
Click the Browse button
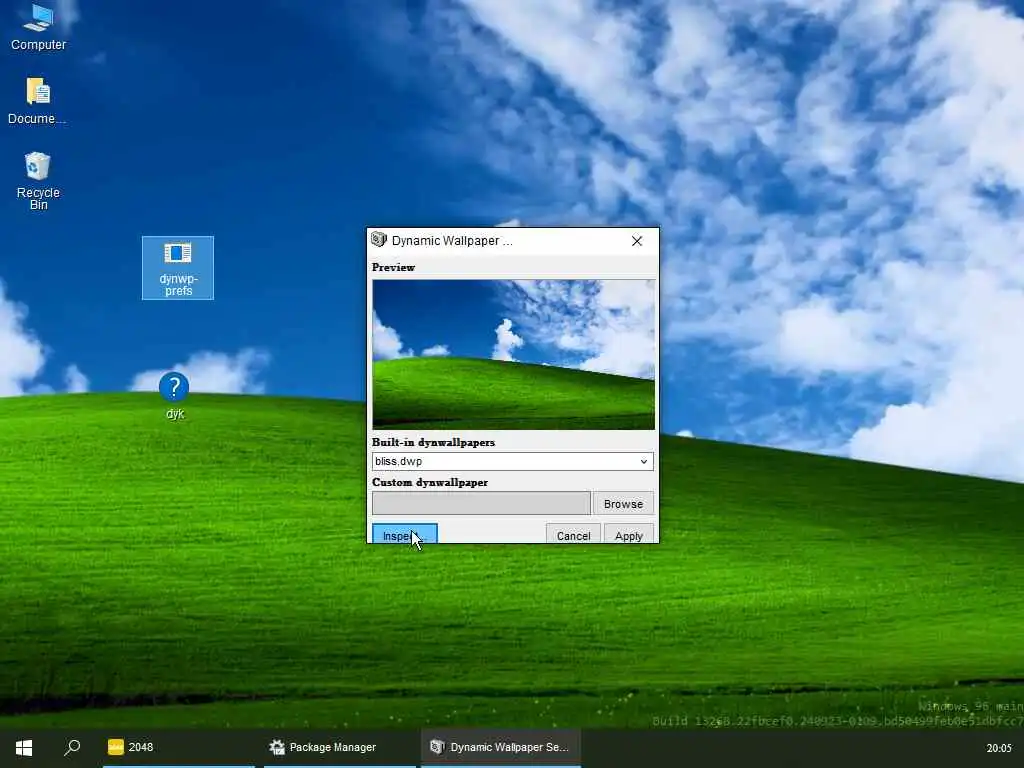coord(623,504)
